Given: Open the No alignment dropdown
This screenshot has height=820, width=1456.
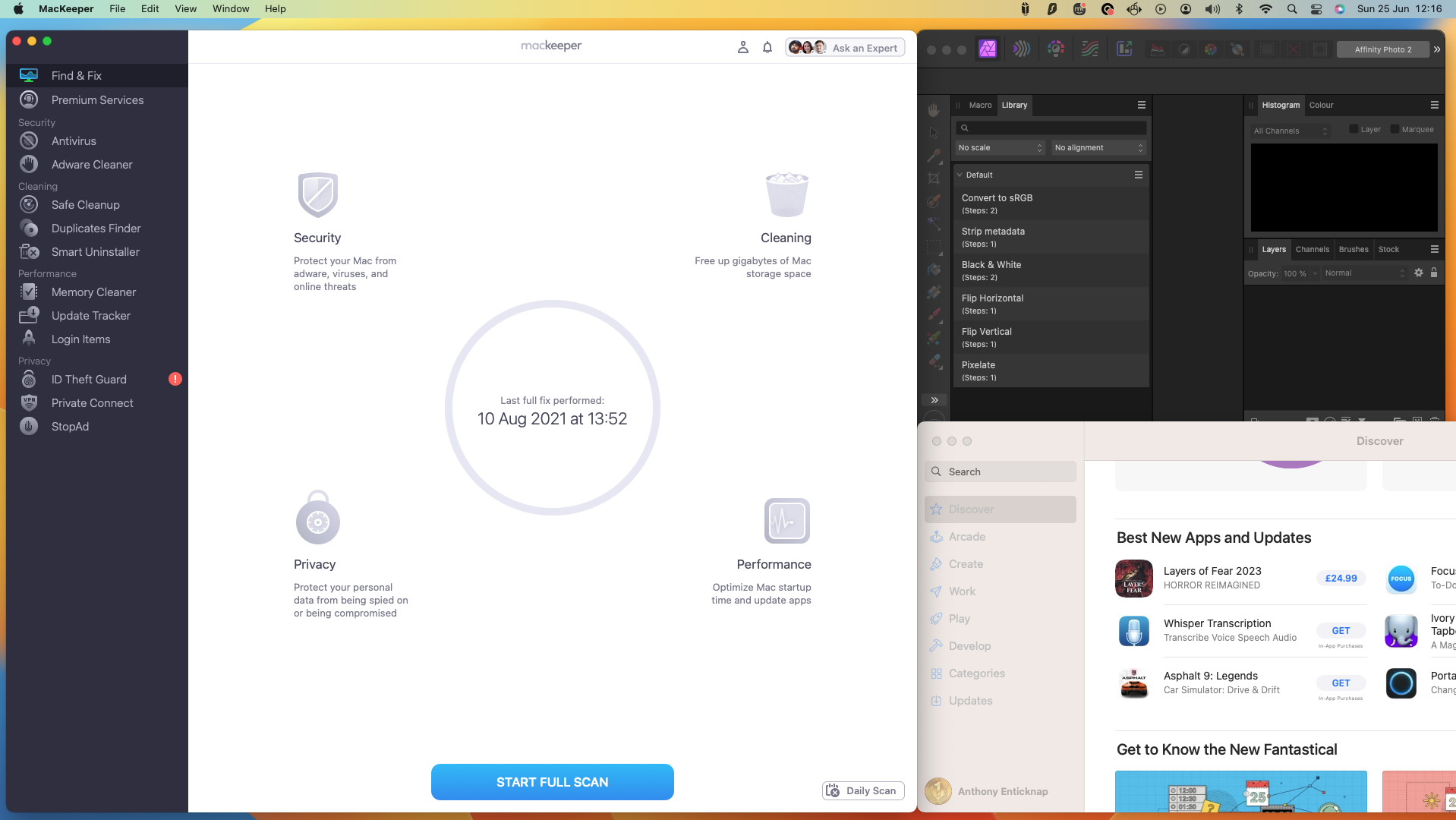Looking at the screenshot, I should click(1098, 148).
